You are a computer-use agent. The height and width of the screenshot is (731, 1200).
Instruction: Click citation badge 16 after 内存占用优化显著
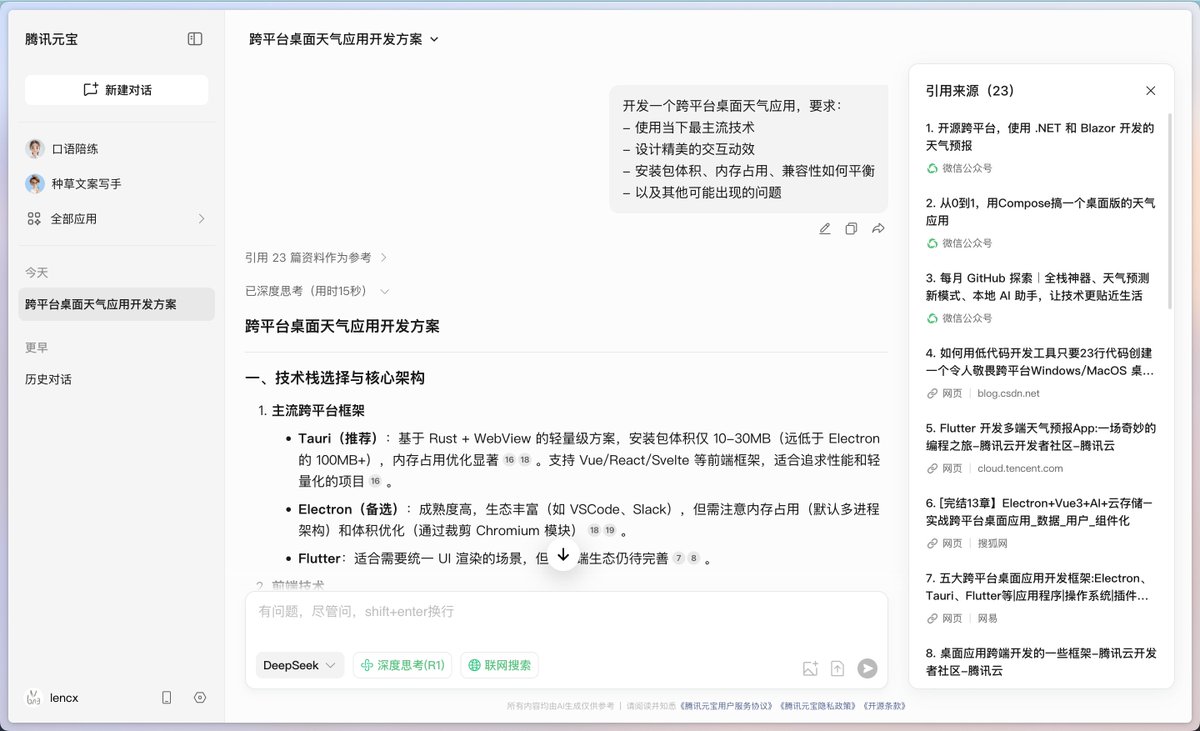(509, 461)
